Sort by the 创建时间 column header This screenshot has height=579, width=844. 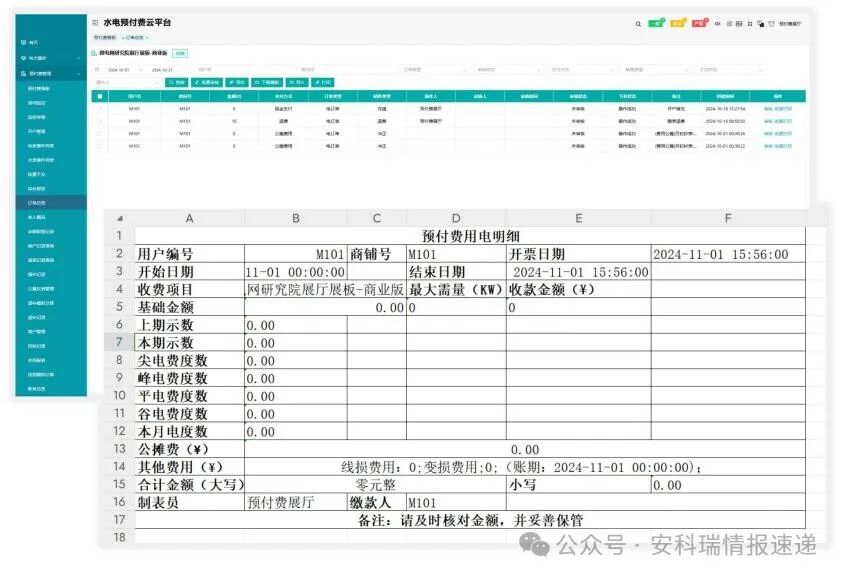tap(725, 96)
